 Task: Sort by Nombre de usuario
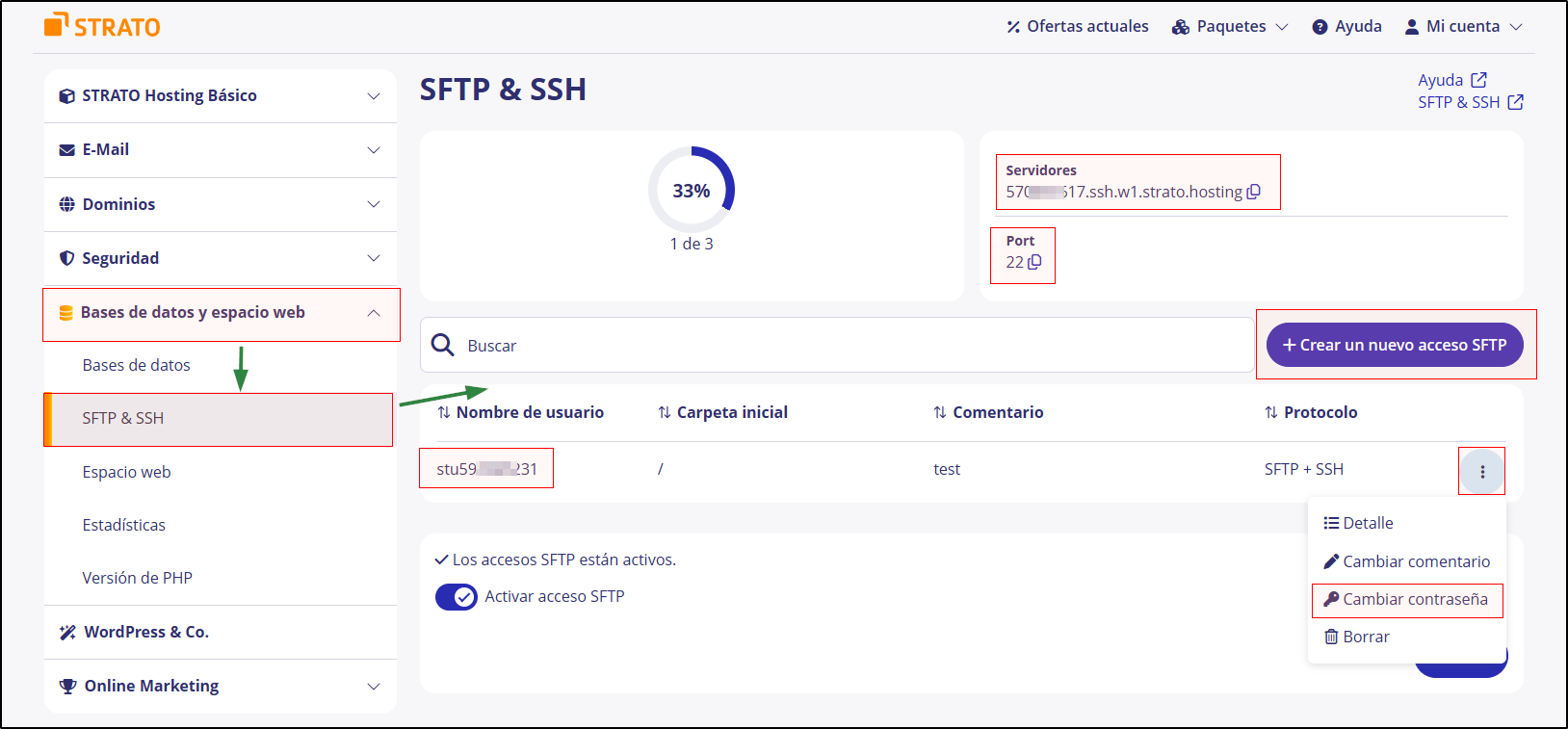520,412
